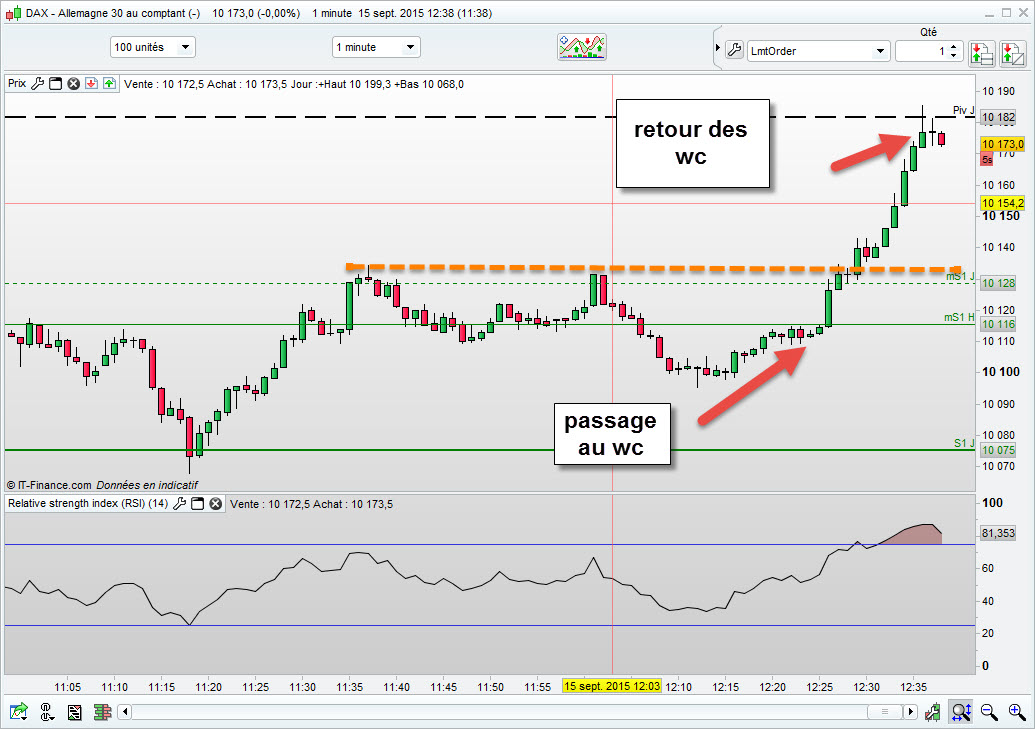Click the Piv J pivot line label
The height and width of the screenshot is (729, 1035).
[964, 110]
